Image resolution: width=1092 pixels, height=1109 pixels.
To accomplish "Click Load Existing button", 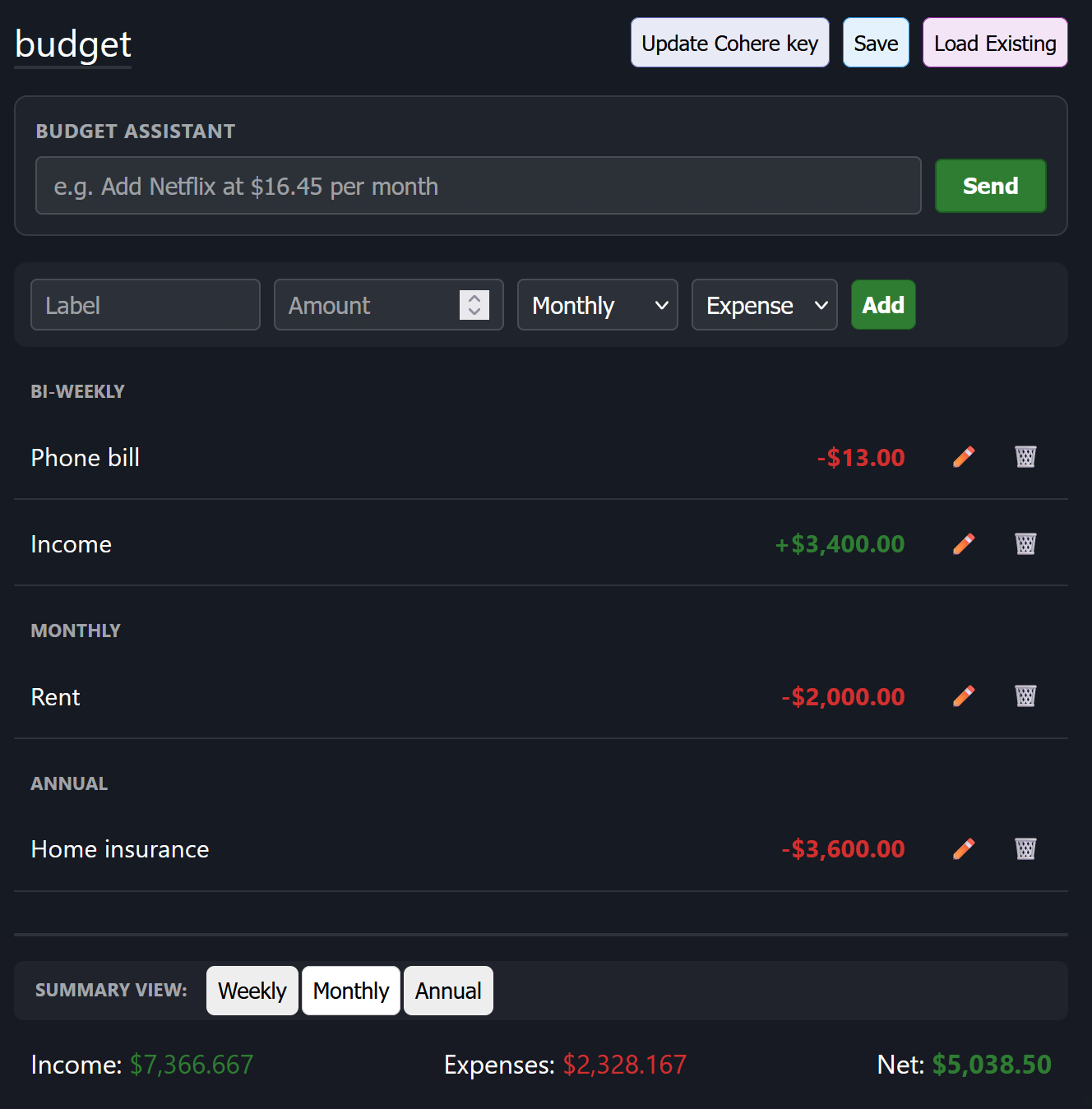I will click(995, 43).
